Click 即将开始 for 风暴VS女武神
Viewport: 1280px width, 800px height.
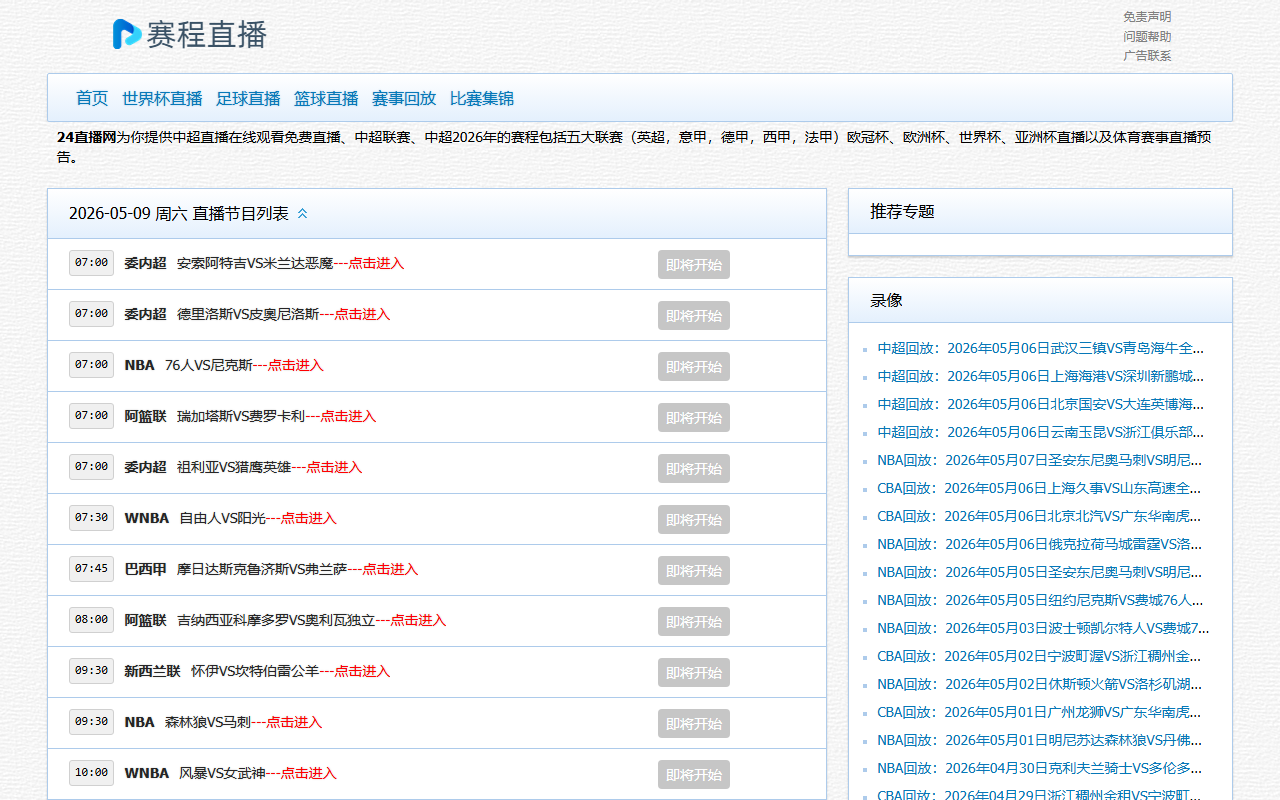click(694, 775)
